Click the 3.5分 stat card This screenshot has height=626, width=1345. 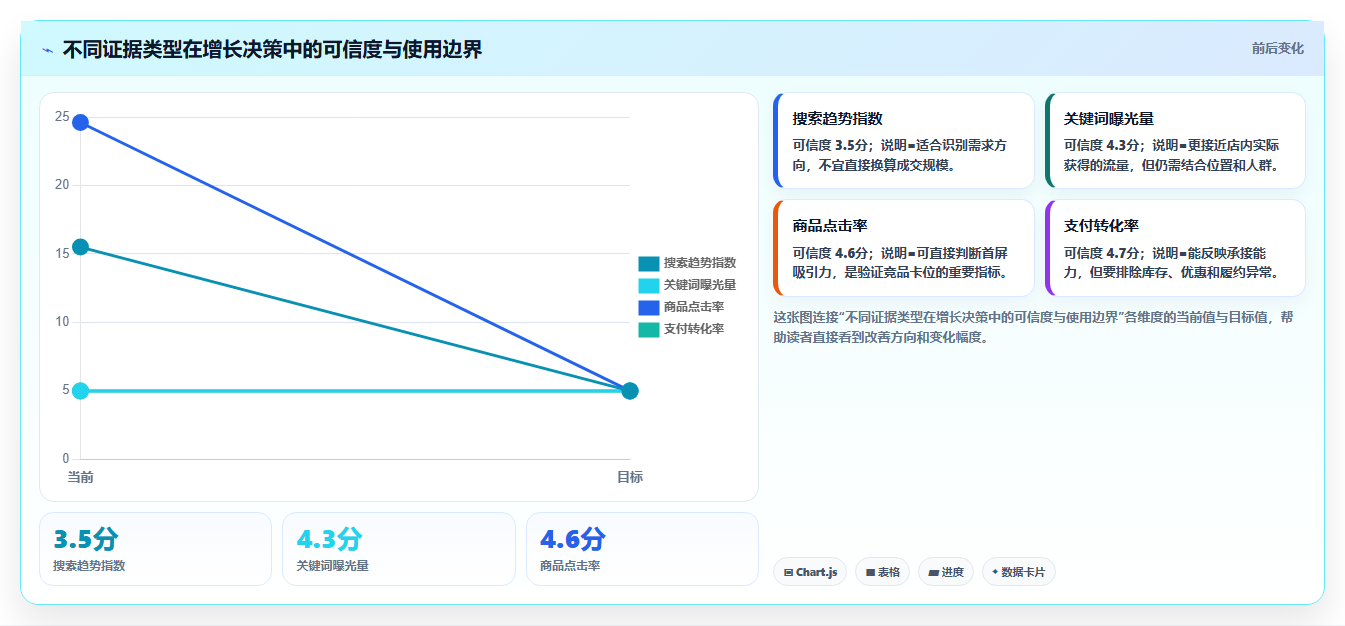[x=155, y=549]
